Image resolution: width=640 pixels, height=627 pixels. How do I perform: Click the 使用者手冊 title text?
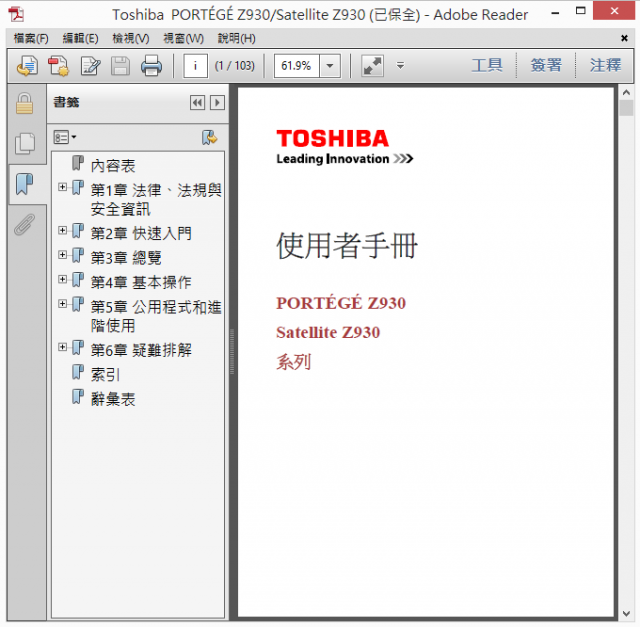pos(347,245)
